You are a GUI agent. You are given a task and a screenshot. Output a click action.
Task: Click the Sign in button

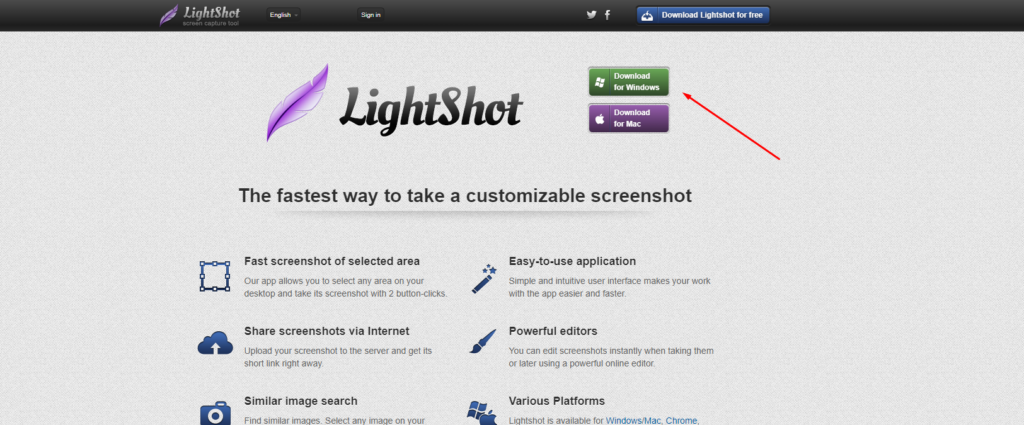(x=370, y=15)
